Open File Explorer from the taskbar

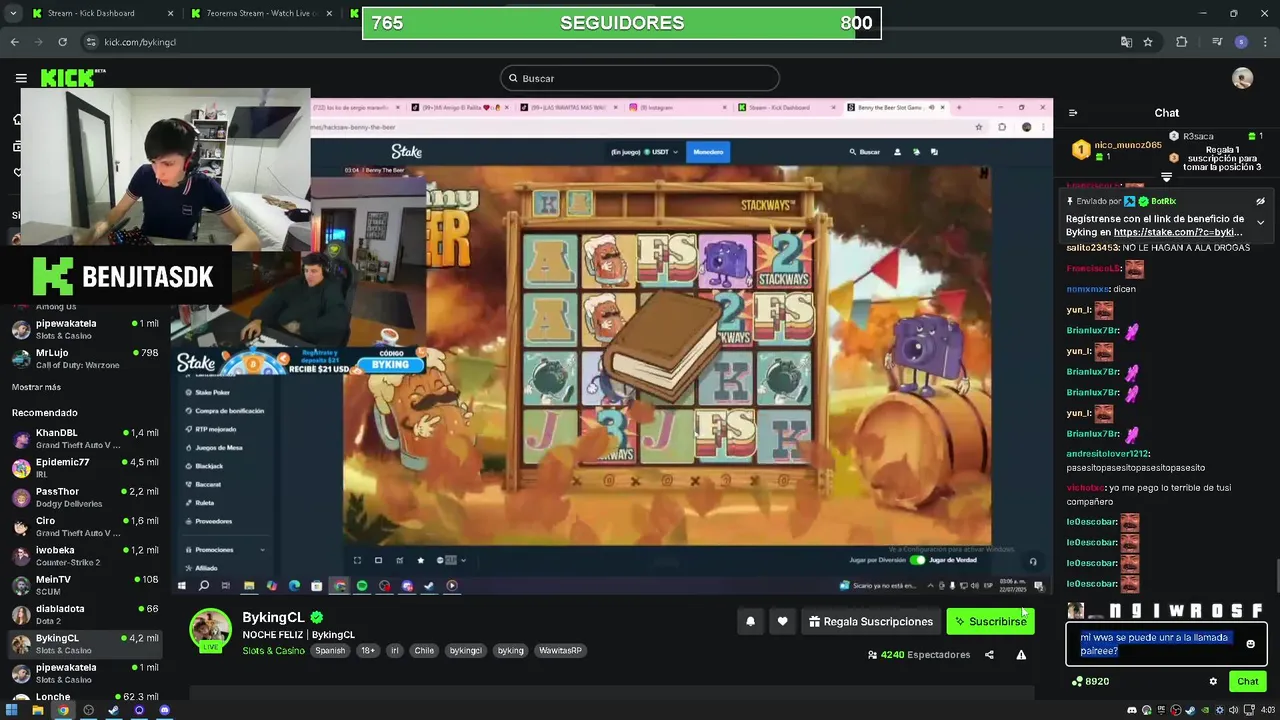[37, 711]
